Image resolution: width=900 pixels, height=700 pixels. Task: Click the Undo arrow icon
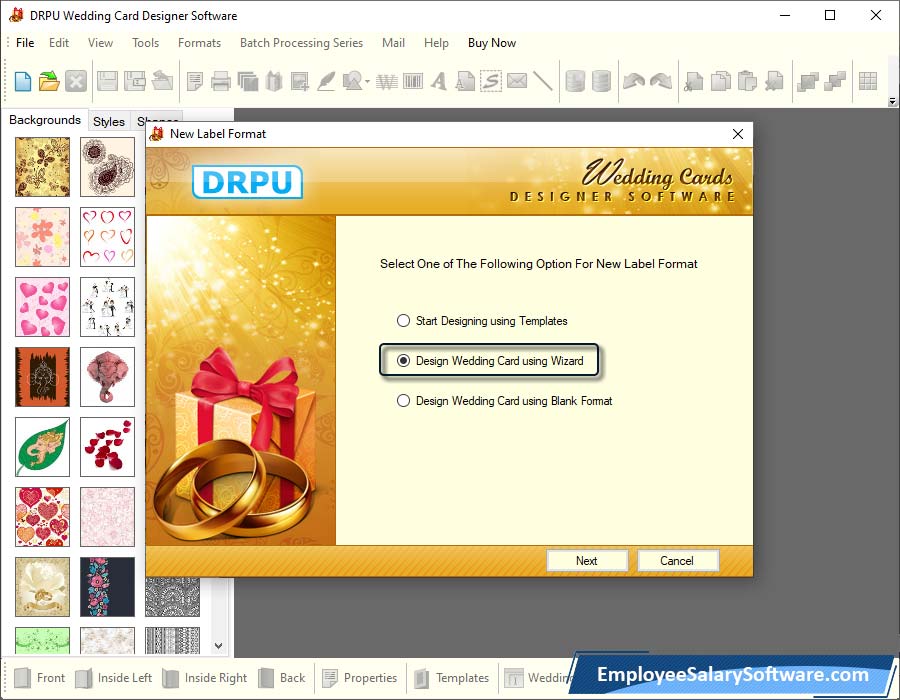coord(634,81)
